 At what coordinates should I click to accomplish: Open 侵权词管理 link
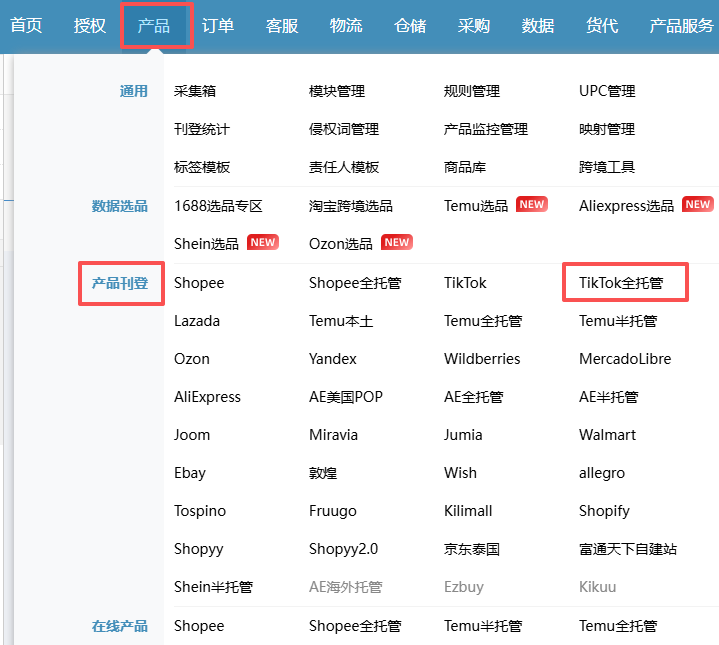(344, 129)
